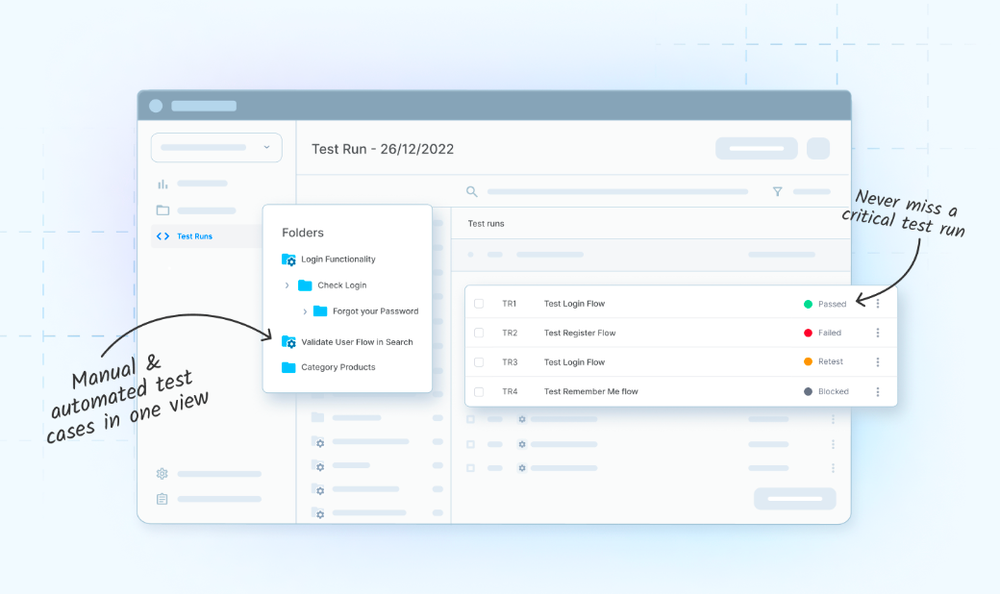
Task: Click the analytics bar-chart icon in the sidebar
Action: pyautogui.click(x=162, y=184)
